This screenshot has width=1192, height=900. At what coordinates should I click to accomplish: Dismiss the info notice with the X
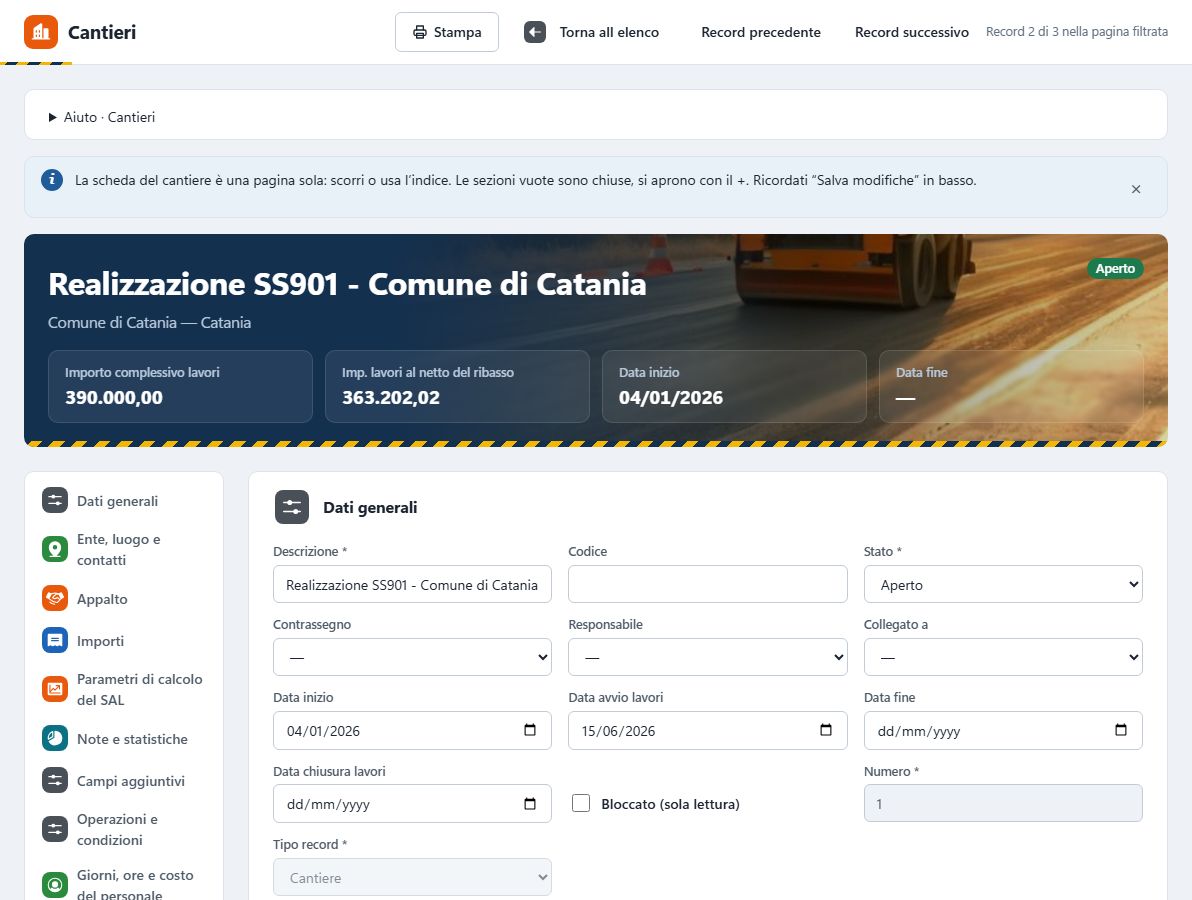(1136, 189)
